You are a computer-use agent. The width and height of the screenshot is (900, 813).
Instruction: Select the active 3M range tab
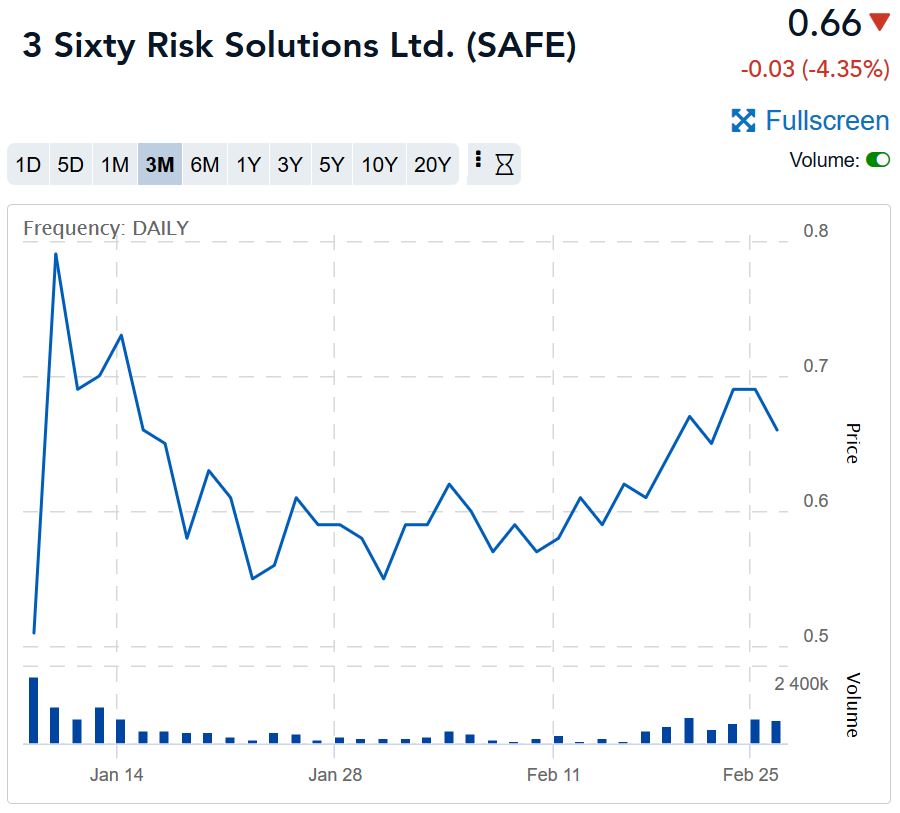(160, 165)
